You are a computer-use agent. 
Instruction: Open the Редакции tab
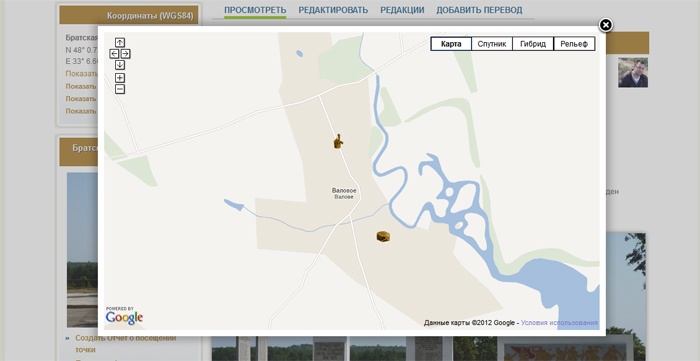402,10
